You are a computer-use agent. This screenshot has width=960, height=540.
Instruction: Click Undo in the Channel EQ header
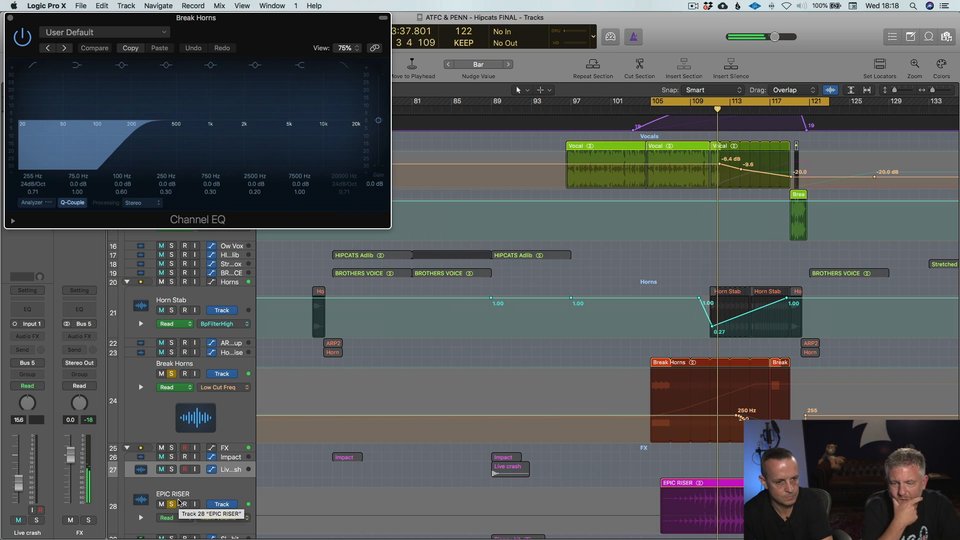(x=193, y=48)
